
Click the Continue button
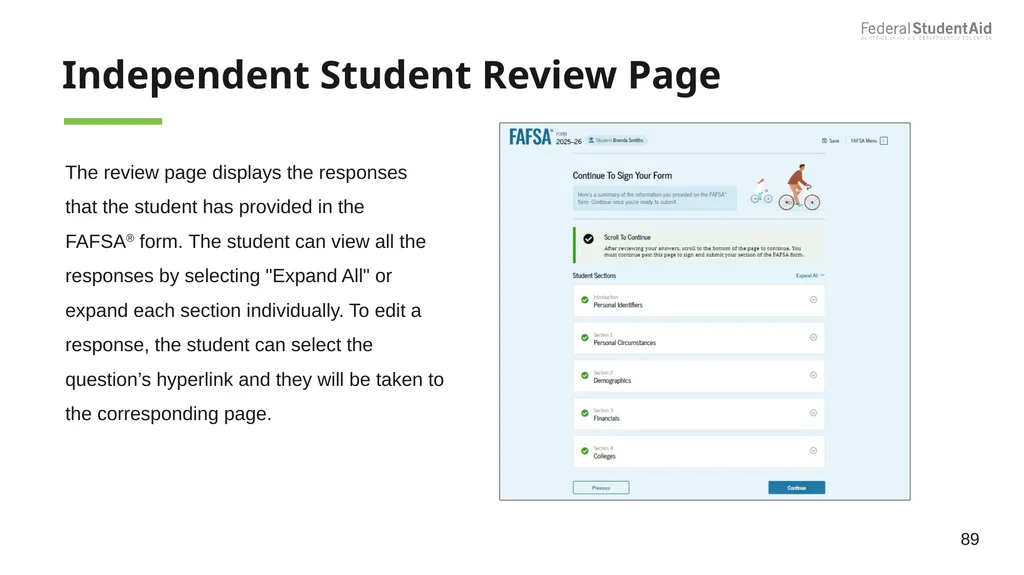[796, 487]
